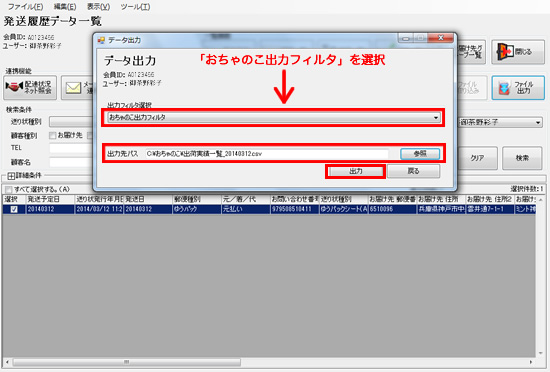Click the データ出力 dialog title bar icon

101,40
